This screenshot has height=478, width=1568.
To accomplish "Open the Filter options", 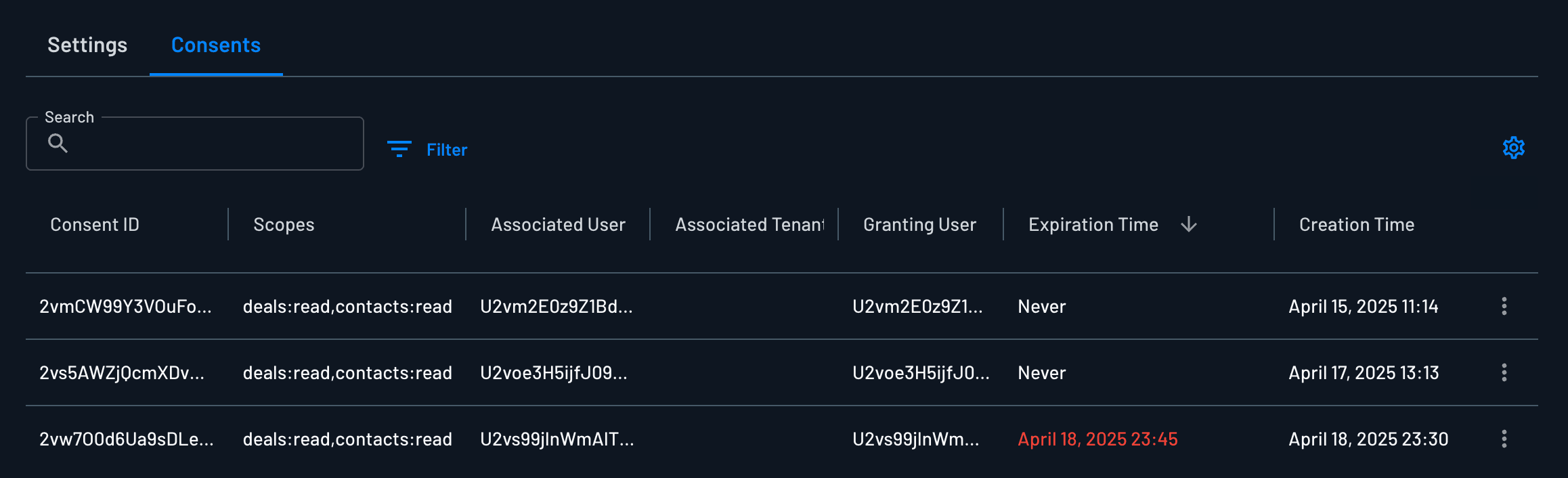I will click(x=427, y=150).
